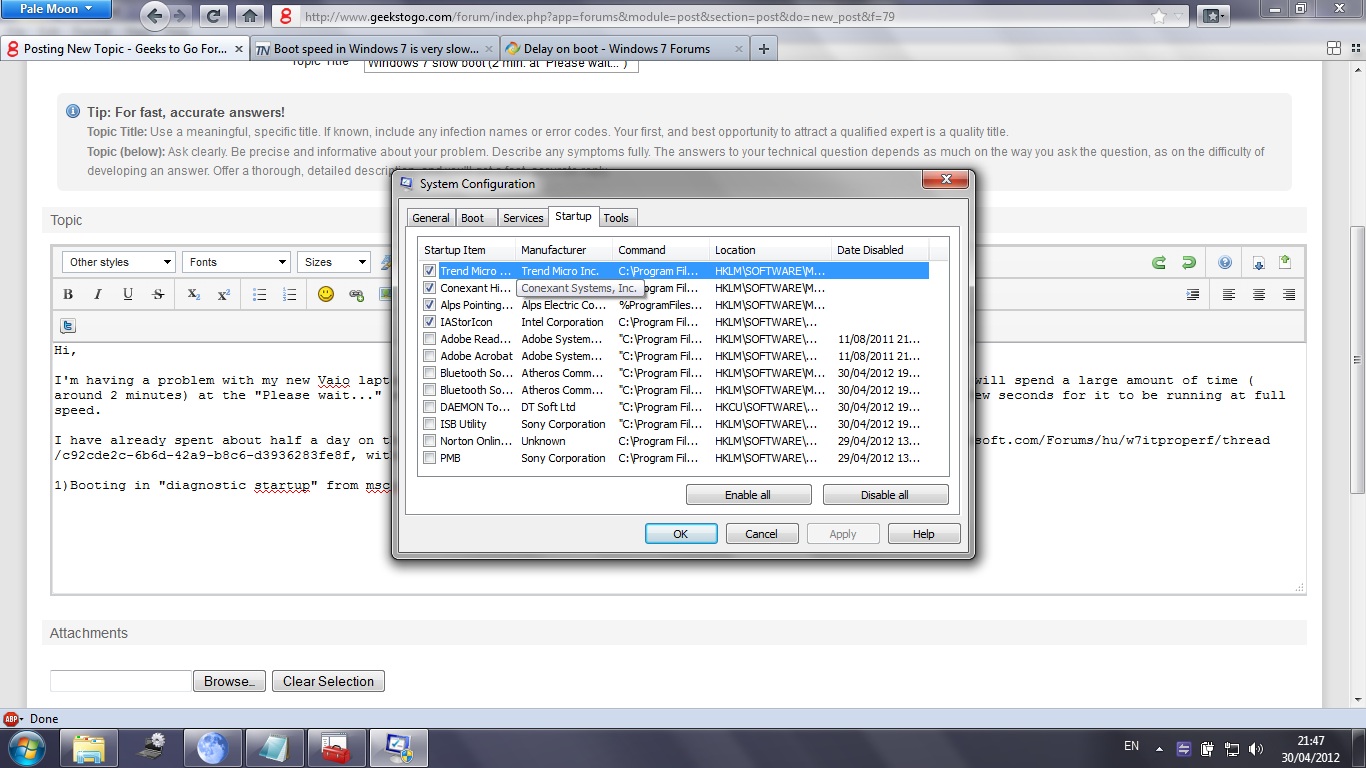Viewport: 1366px width, 768px height.
Task: Enable the Adobe Reader startup item checkbox
Action: click(429, 339)
